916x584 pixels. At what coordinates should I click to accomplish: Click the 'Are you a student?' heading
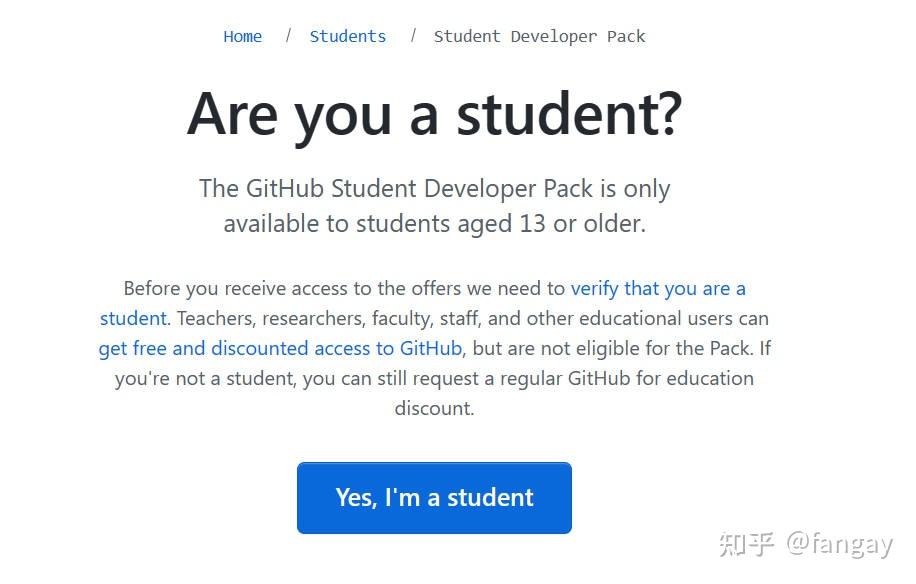coord(434,113)
